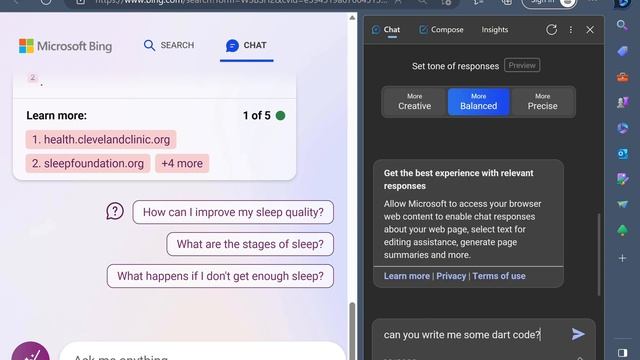Click the question mark suggestions icon
This screenshot has height=360, width=640.
[x=115, y=211]
